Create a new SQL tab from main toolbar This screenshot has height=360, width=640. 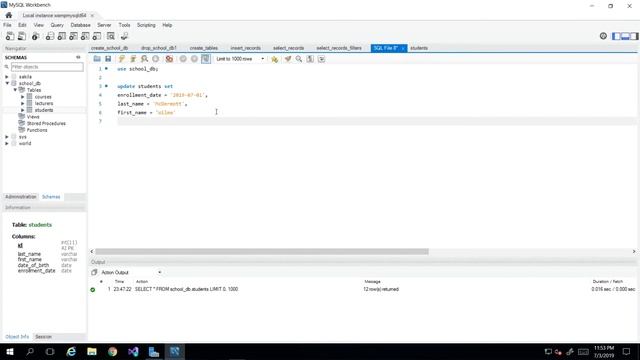click(10, 36)
